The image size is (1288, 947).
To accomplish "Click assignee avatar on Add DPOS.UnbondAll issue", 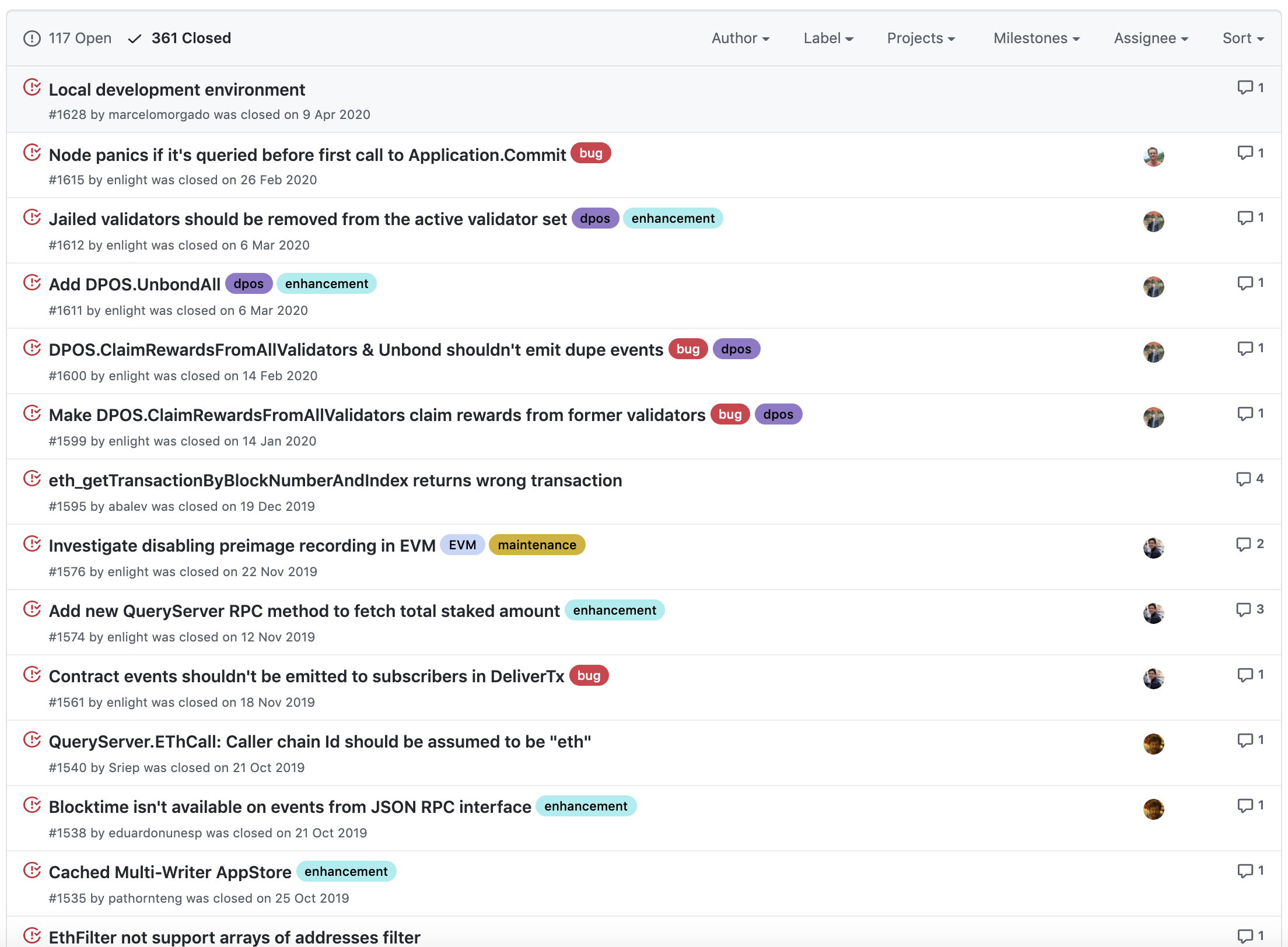I will [x=1153, y=287].
